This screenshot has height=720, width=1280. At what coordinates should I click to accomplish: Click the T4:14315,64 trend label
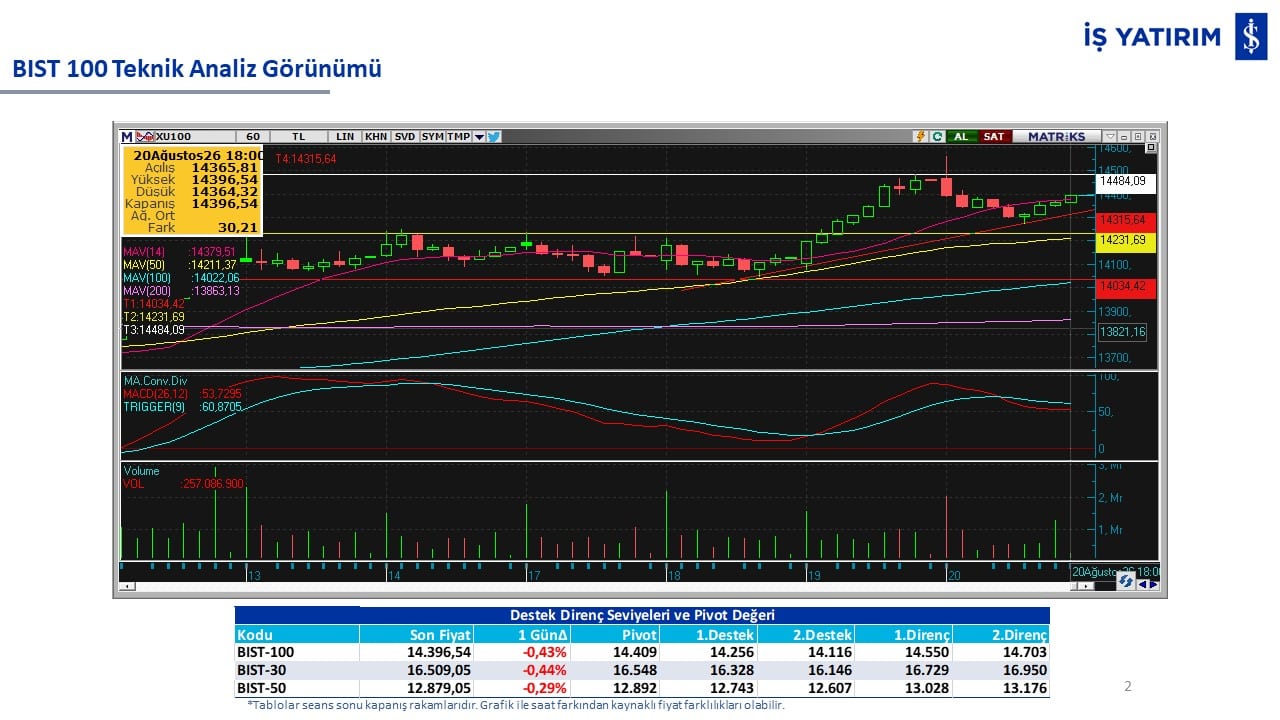coord(306,159)
